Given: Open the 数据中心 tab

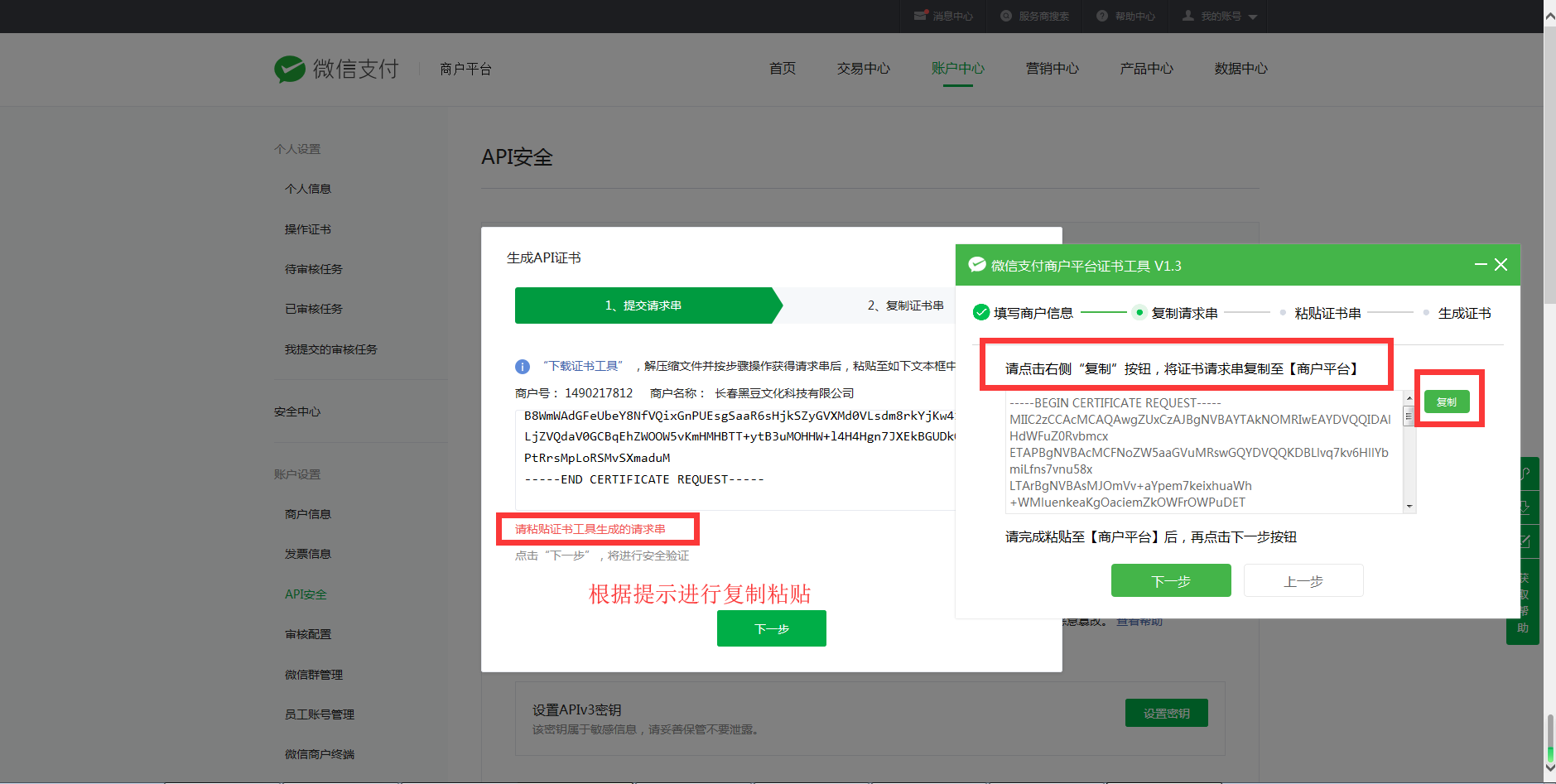Looking at the screenshot, I should click(x=1241, y=69).
